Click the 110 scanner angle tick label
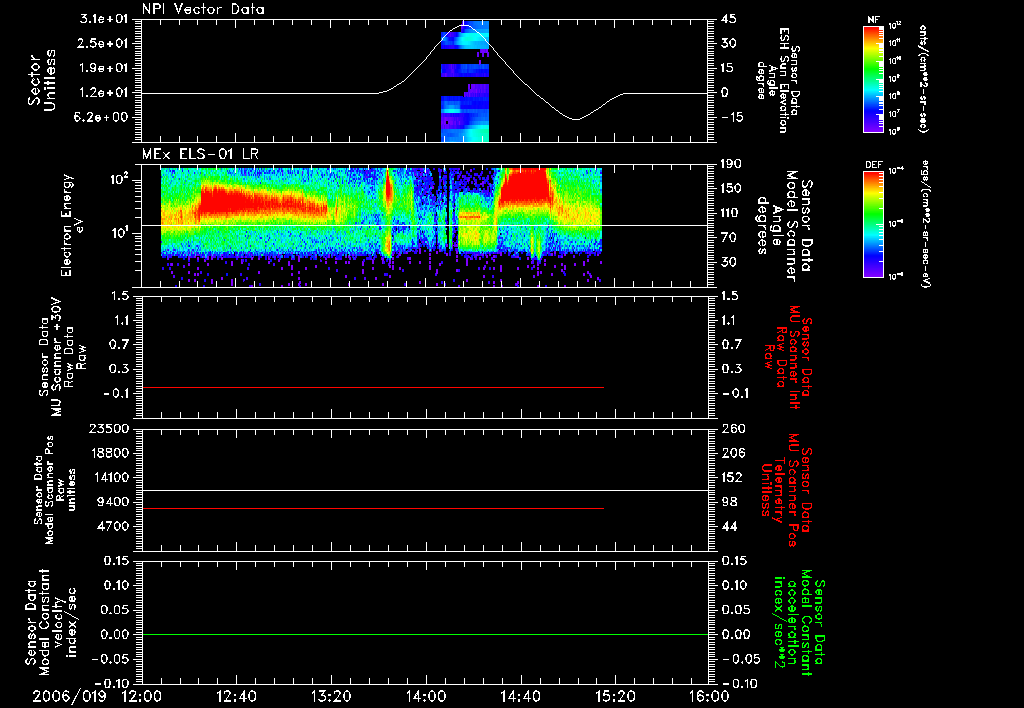Viewport: 1024px width, 708px height. click(732, 213)
